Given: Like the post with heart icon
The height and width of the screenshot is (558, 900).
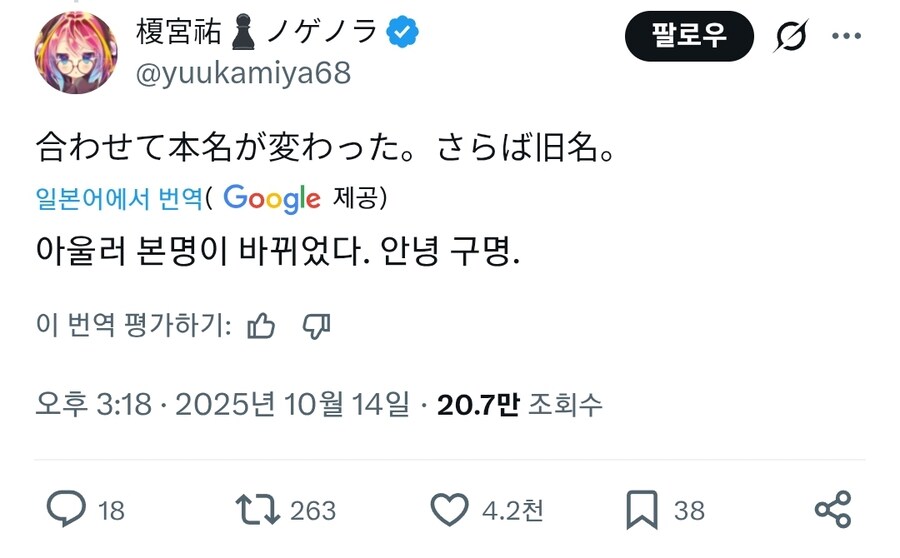Looking at the screenshot, I should coord(449,510).
